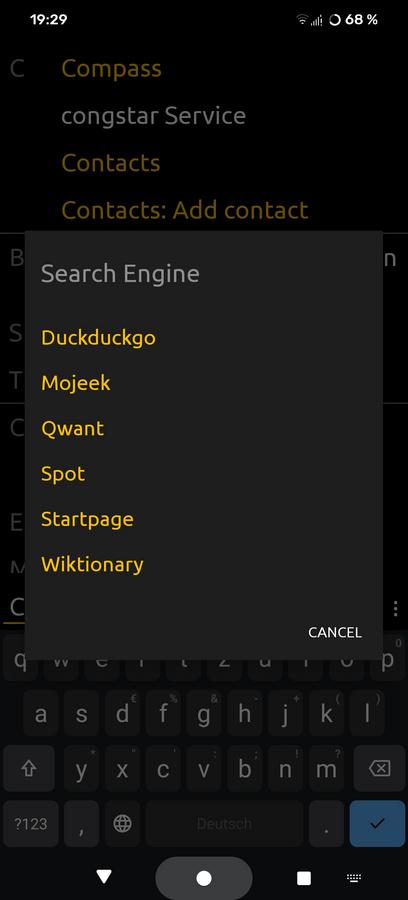Choose the Mojeek search engine

tap(76, 383)
